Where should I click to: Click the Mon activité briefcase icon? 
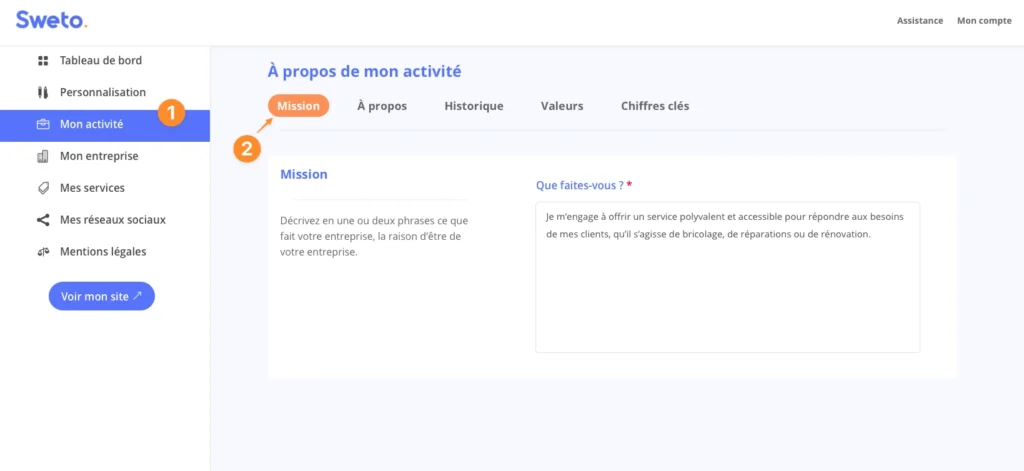[43, 125]
